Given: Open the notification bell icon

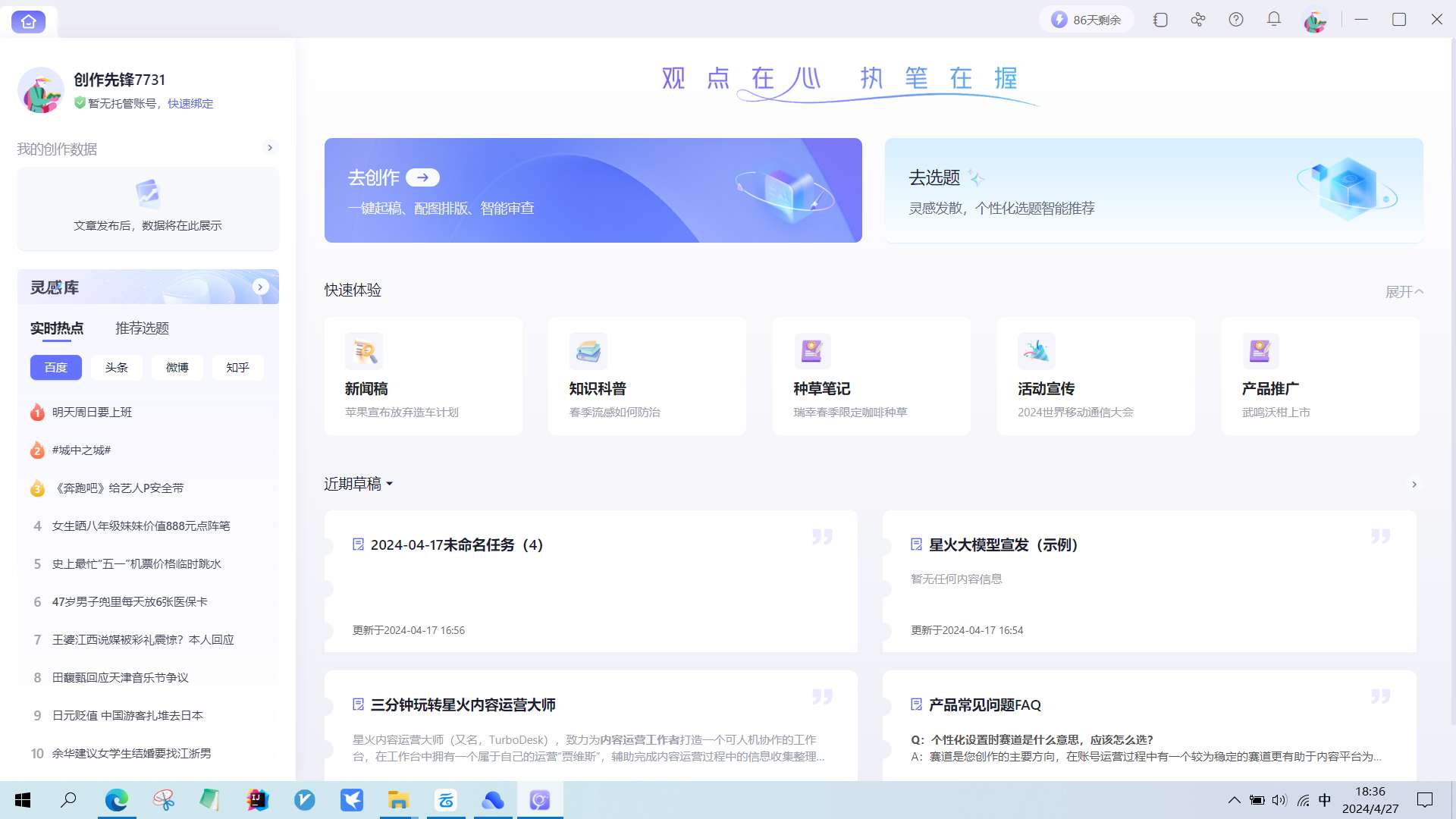Looking at the screenshot, I should (1274, 20).
